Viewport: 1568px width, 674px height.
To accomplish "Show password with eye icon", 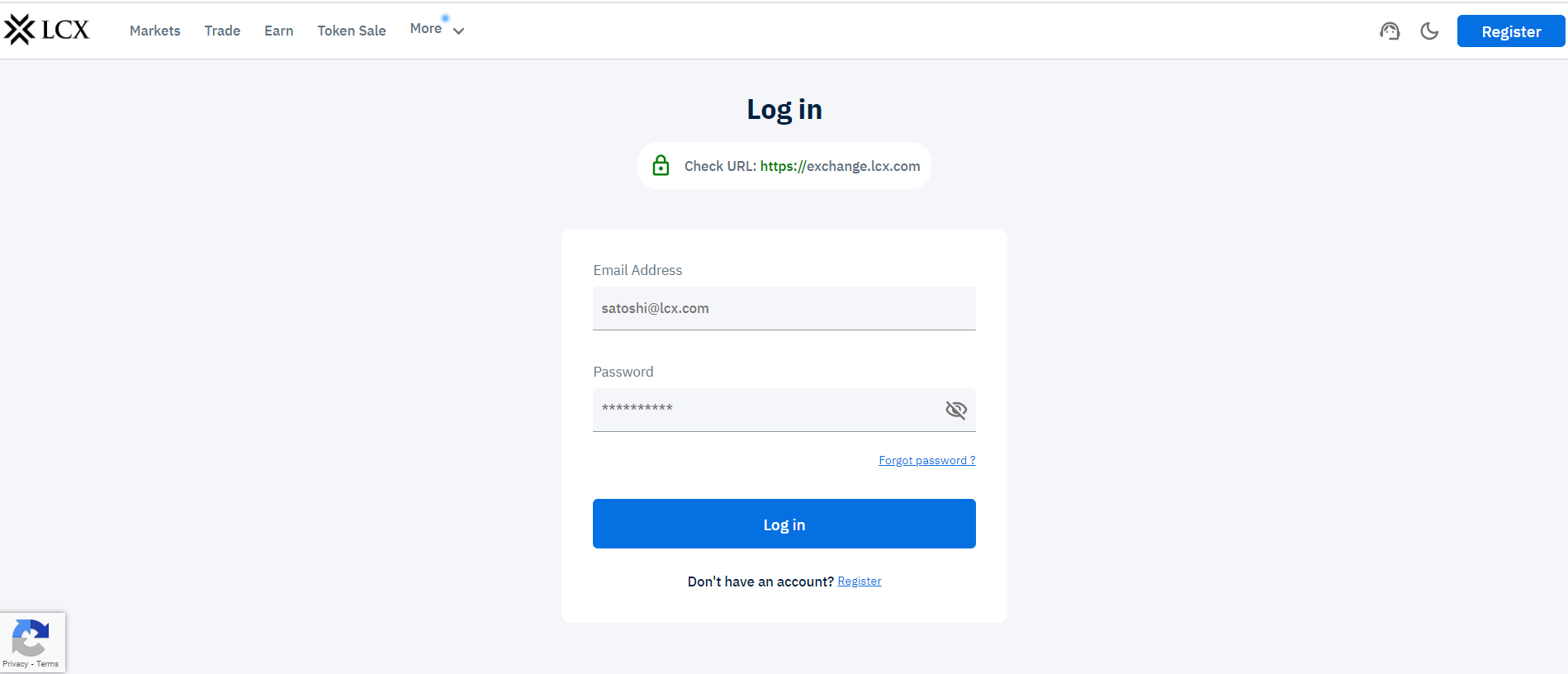I will (955, 410).
